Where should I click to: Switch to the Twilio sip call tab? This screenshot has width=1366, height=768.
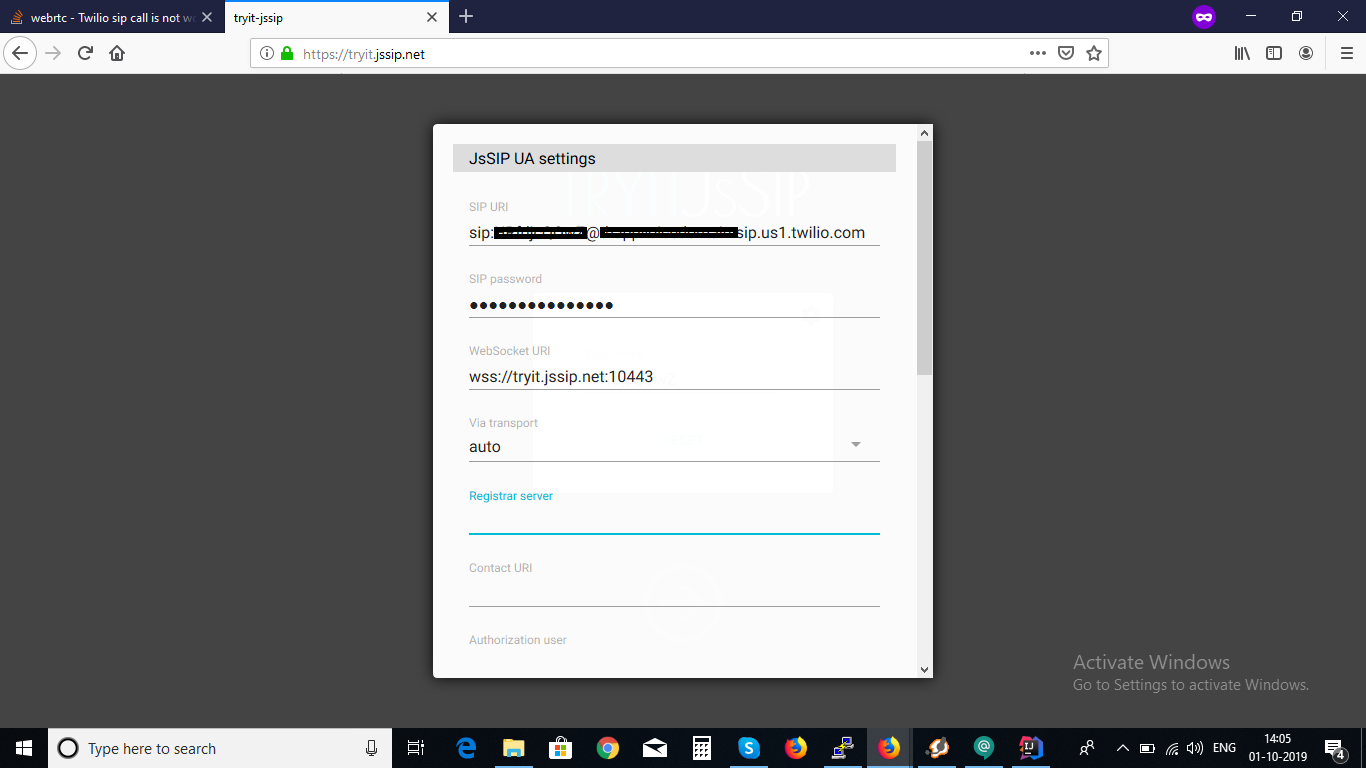coord(111,17)
